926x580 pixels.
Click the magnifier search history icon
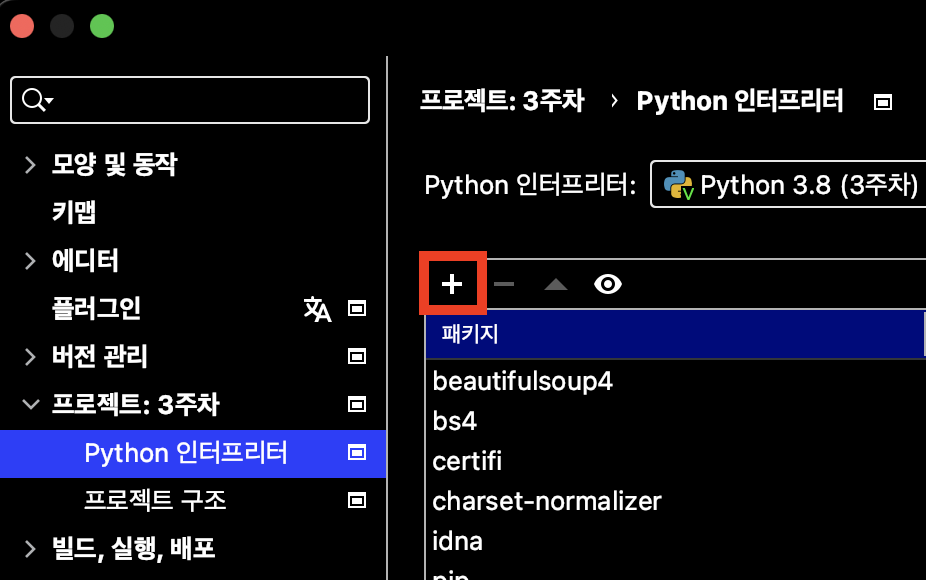tap(37, 100)
